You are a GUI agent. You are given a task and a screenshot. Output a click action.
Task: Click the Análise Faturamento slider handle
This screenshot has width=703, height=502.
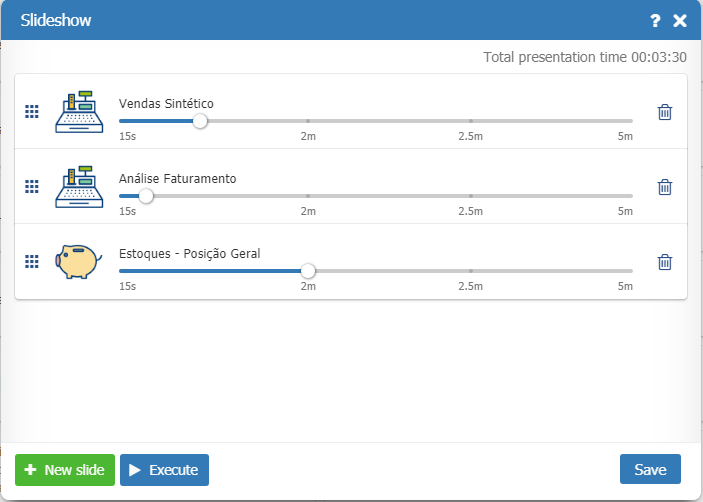(x=146, y=196)
